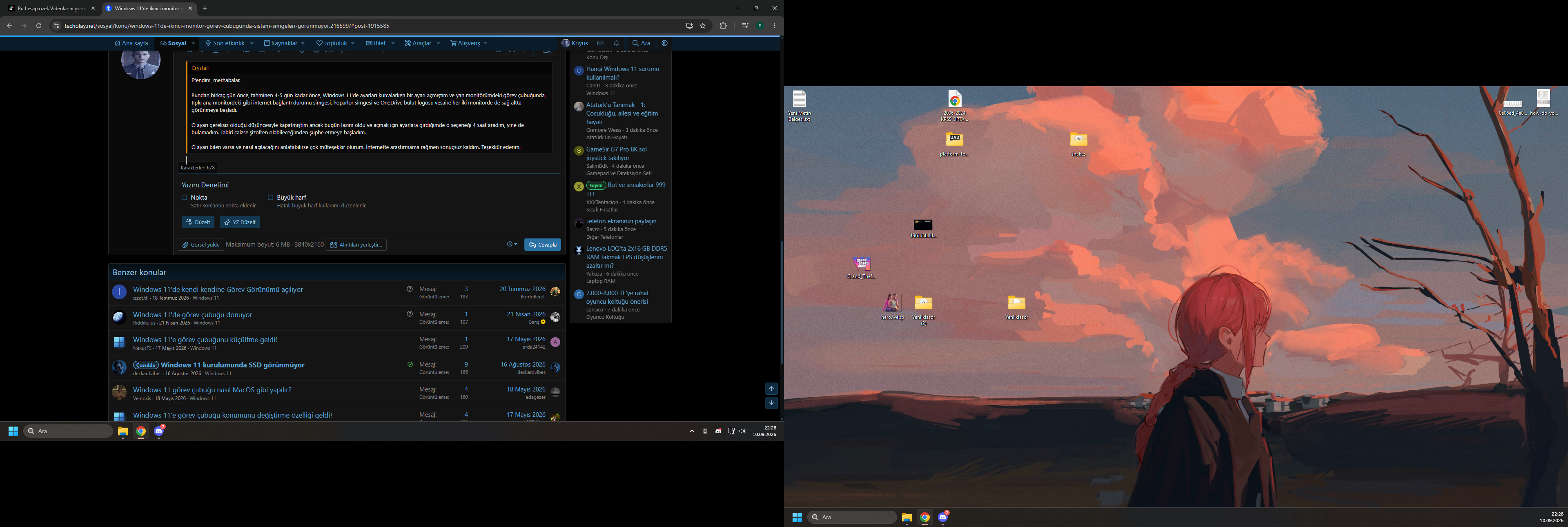
Task: Open thread 'Windows 11 kurulumunda SSD görünmüyor'
Action: 232,365
